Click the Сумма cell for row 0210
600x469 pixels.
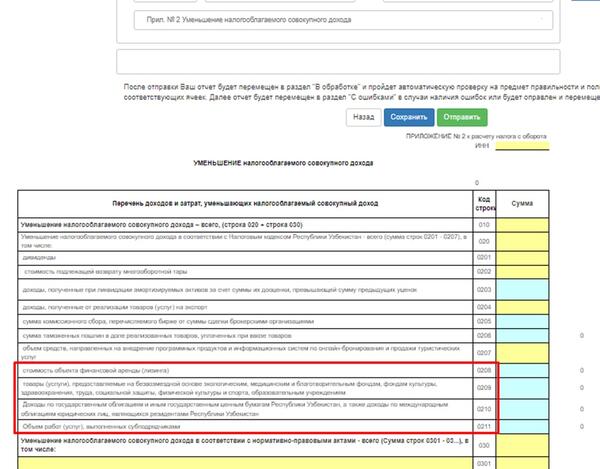(x=523, y=408)
